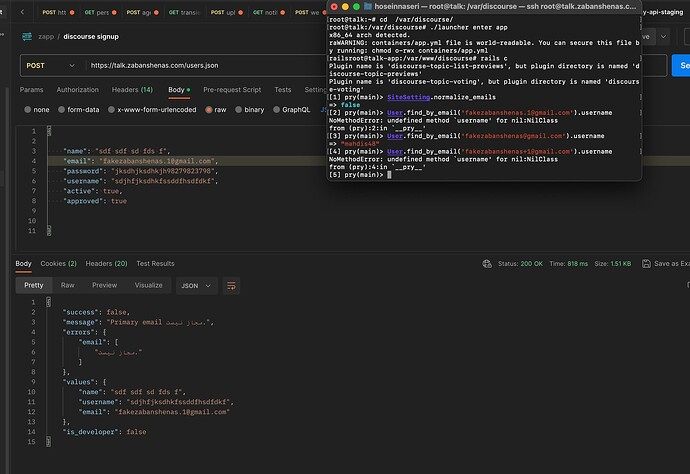690x474 pixels.
Task: Click the blue Send button
Action: (x=681, y=66)
